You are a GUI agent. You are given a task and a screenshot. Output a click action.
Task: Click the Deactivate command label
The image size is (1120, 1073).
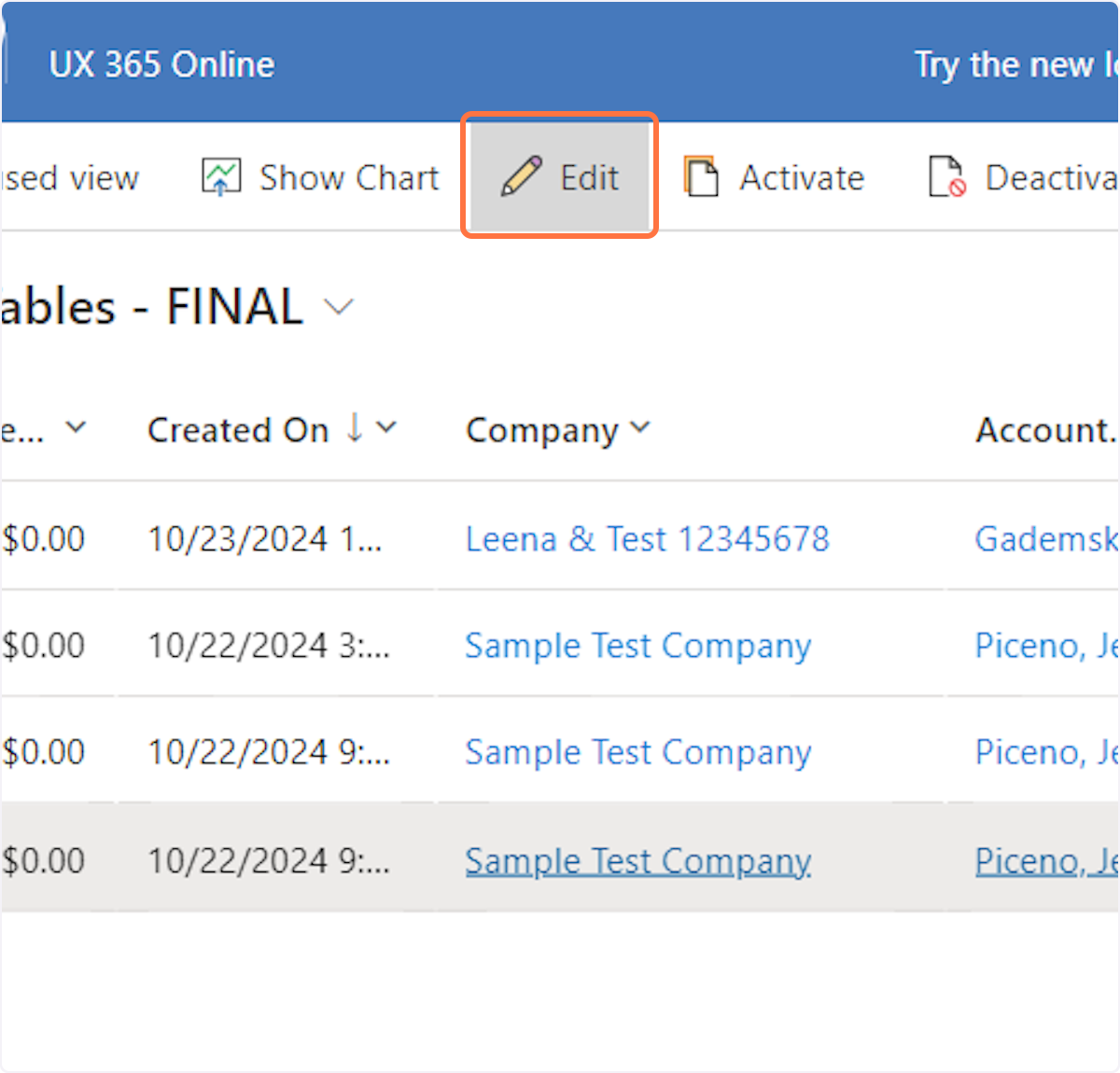(1050, 177)
